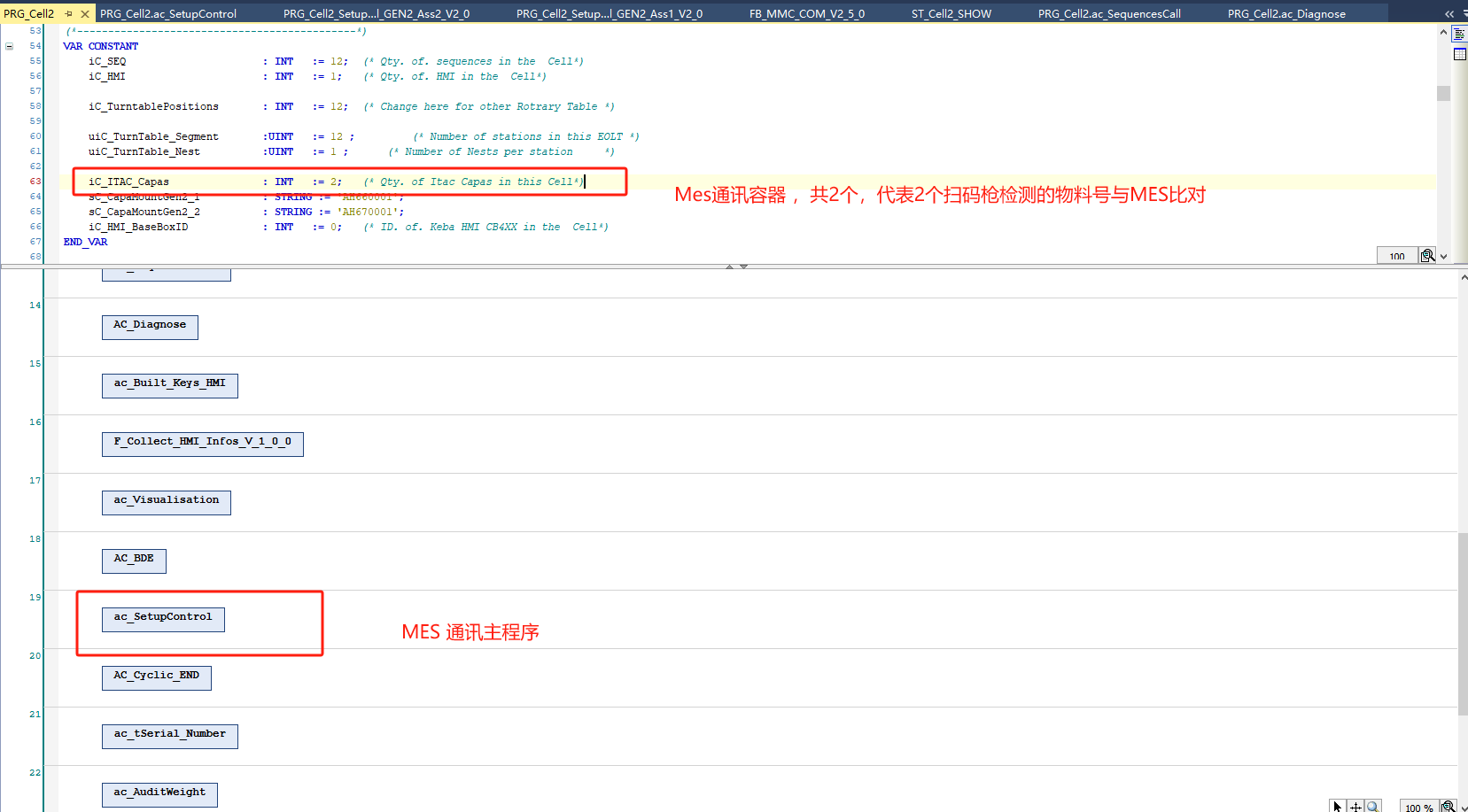Click the uiC_TurnTable_Nest variable
The width and height of the screenshot is (1468, 812).
click(x=144, y=151)
